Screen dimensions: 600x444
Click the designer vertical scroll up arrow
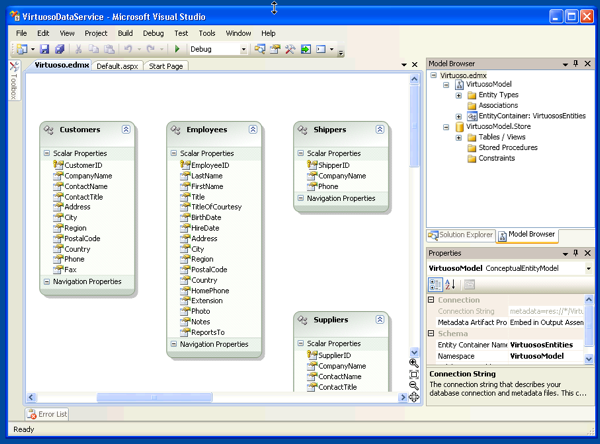coord(414,79)
